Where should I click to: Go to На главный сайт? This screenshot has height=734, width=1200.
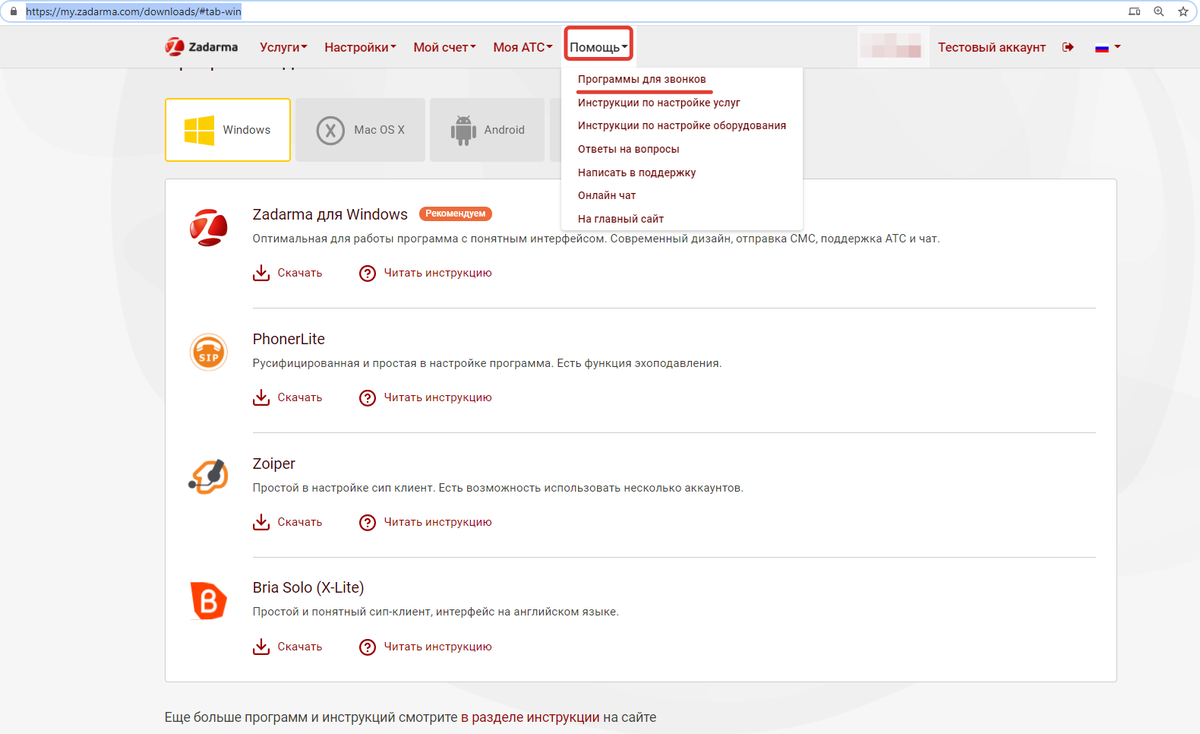pyautogui.click(x=621, y=218)
